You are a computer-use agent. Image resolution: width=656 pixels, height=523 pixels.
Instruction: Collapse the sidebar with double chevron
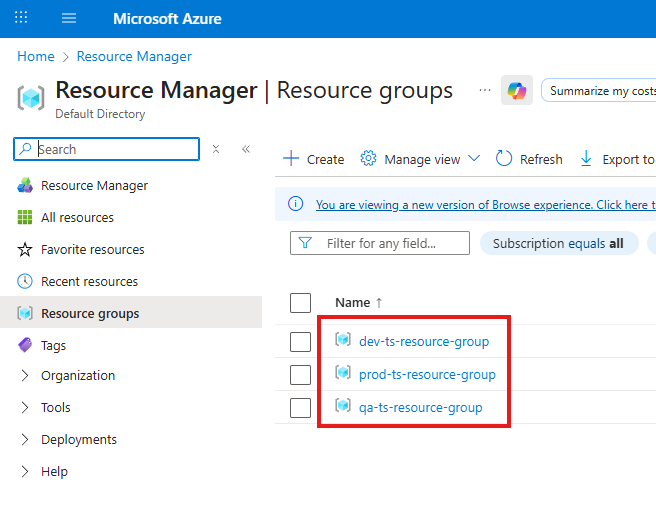246,149
